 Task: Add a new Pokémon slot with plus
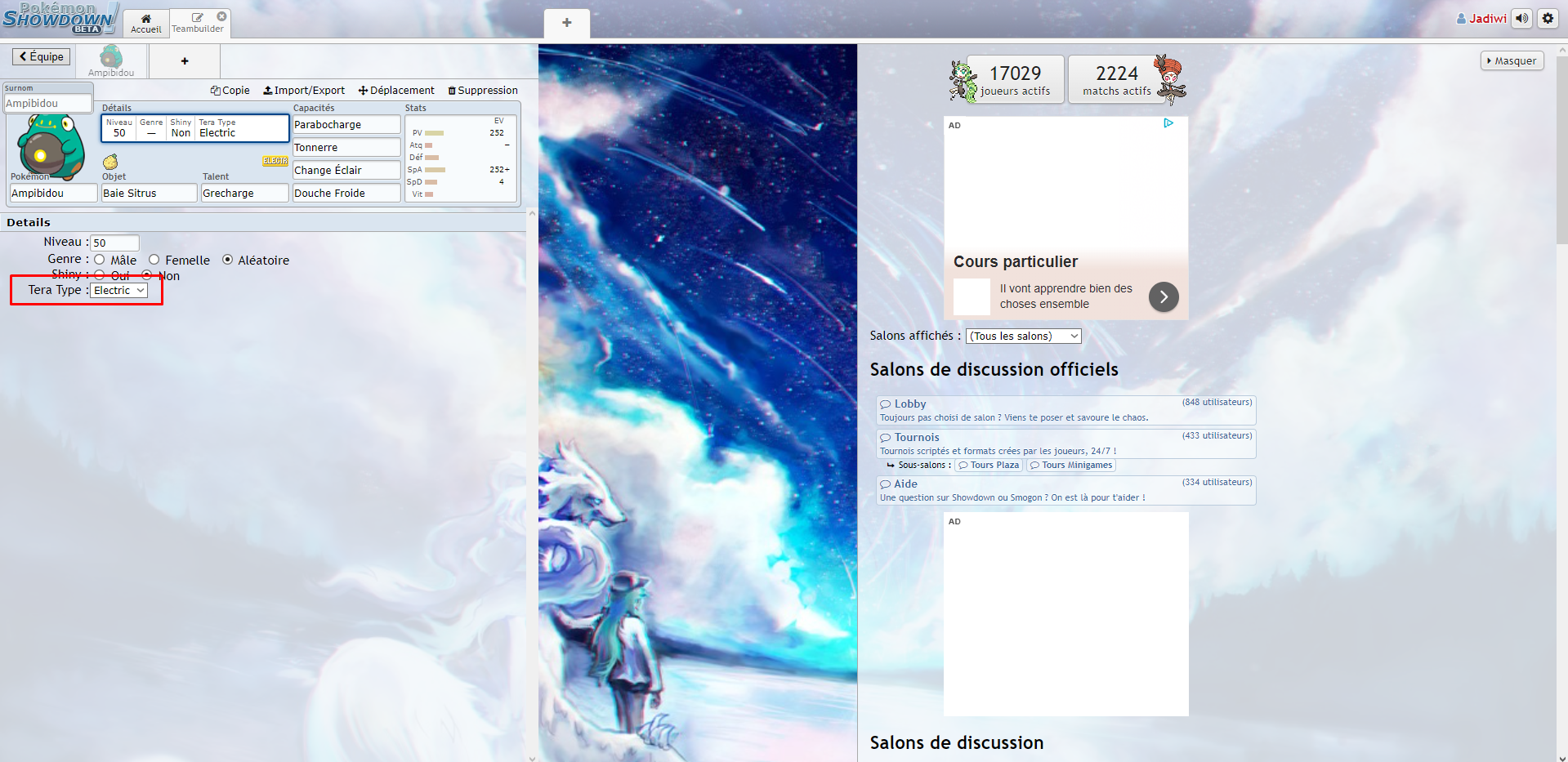tap(185, 61)
